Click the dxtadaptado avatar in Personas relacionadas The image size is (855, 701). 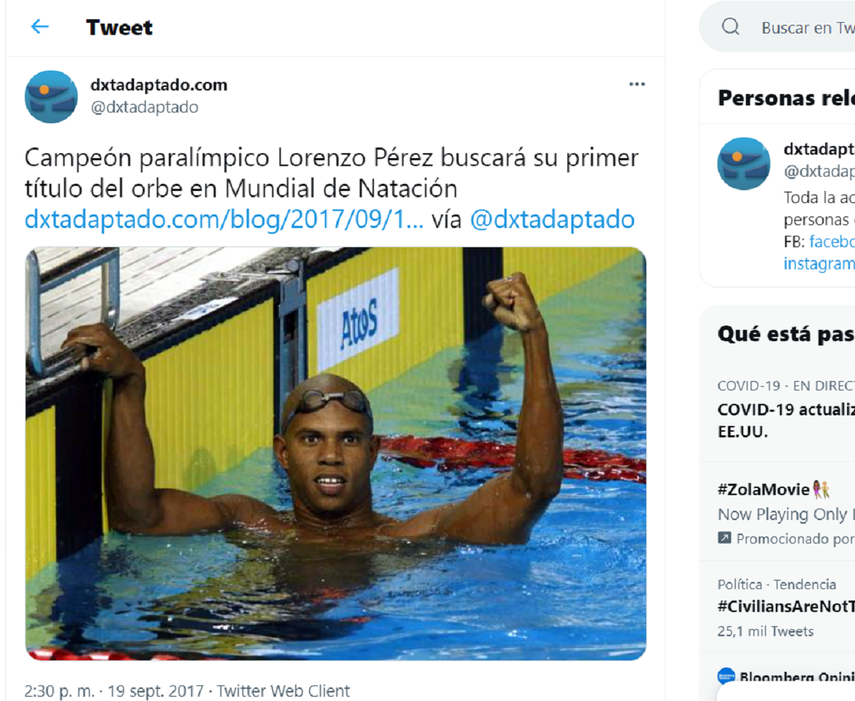click(744, 166)
